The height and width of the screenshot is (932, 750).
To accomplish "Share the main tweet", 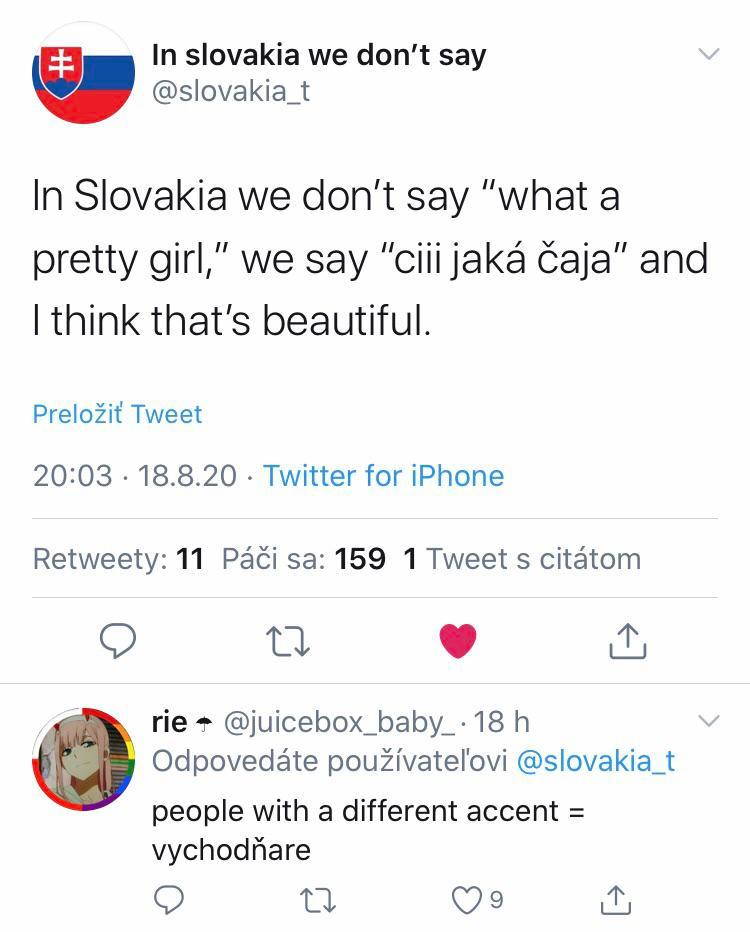I will pyautogui.click(x=628, y=641).
